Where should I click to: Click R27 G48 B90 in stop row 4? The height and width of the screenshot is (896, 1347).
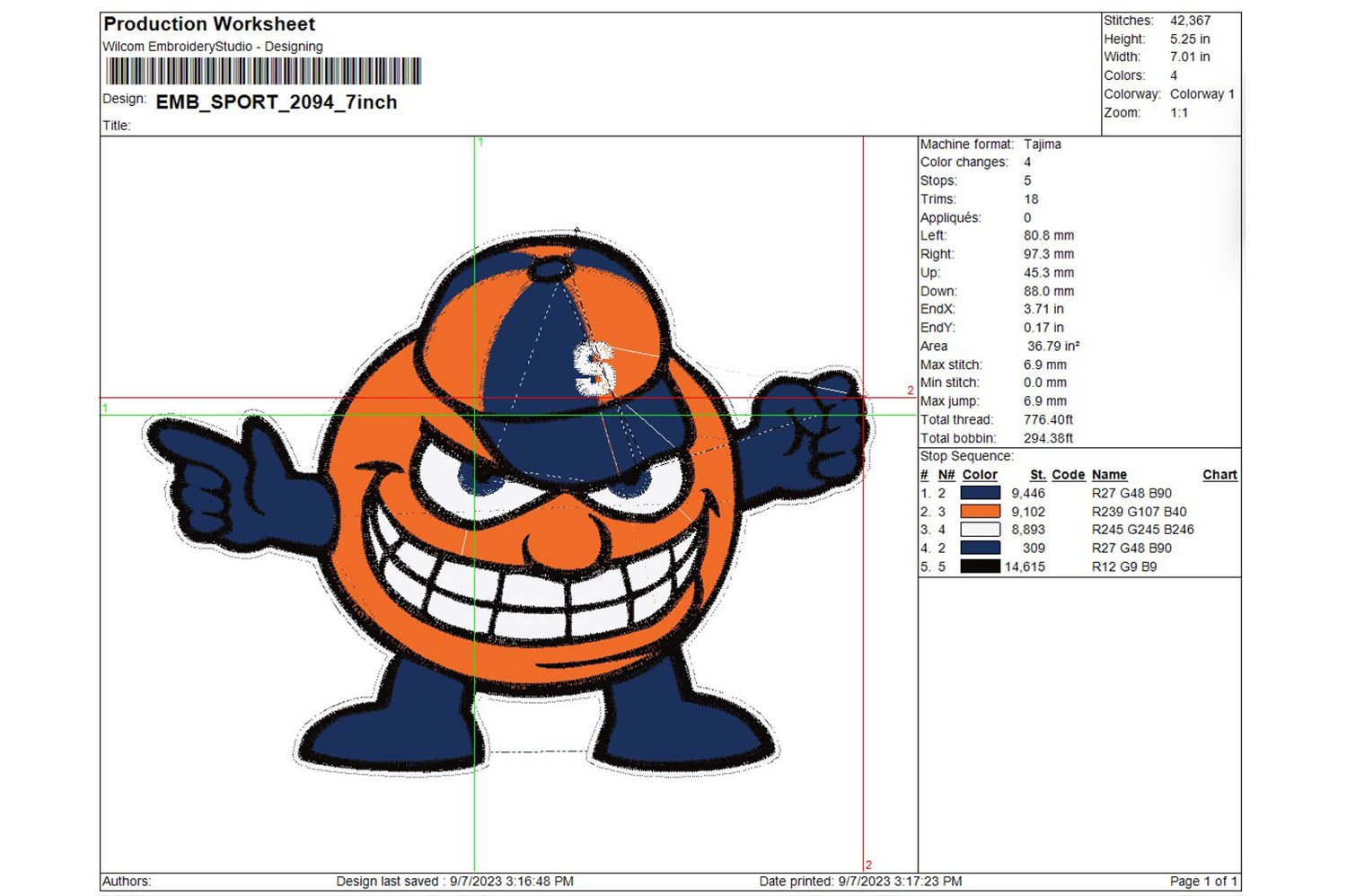click(x=1131, y=549)
